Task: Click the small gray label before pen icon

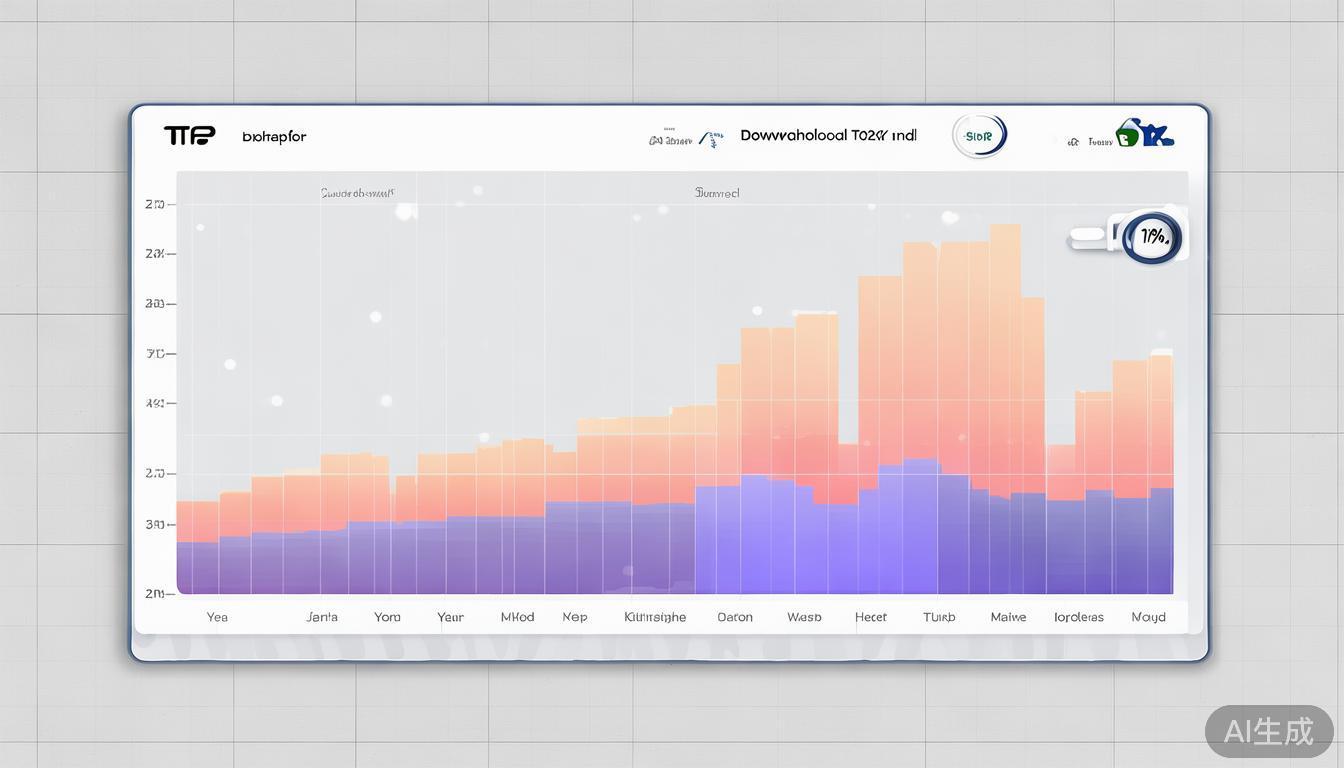Action: [670, 140]
